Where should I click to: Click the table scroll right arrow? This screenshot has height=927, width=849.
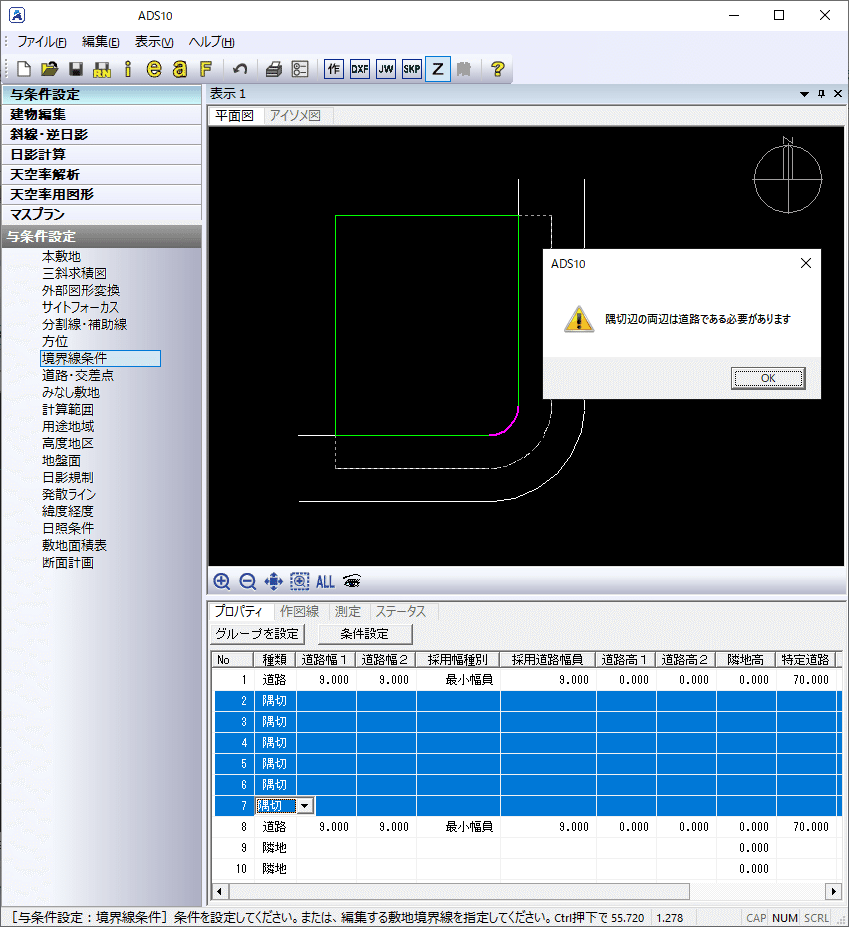pyautogui.click(x=834, y=891)
